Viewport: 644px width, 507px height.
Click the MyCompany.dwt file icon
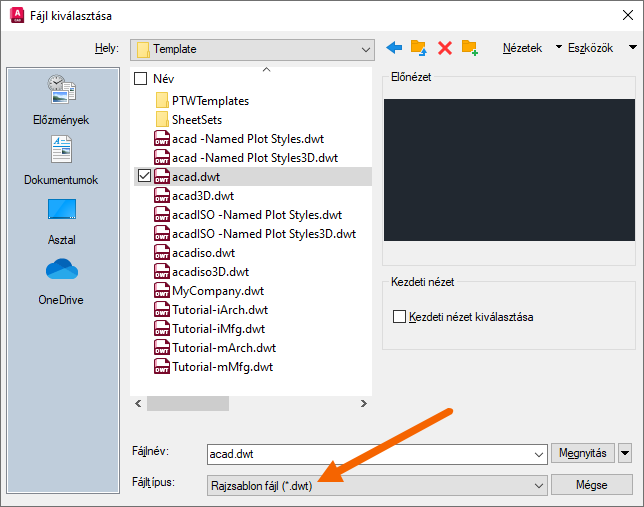(x=162, y=290)
